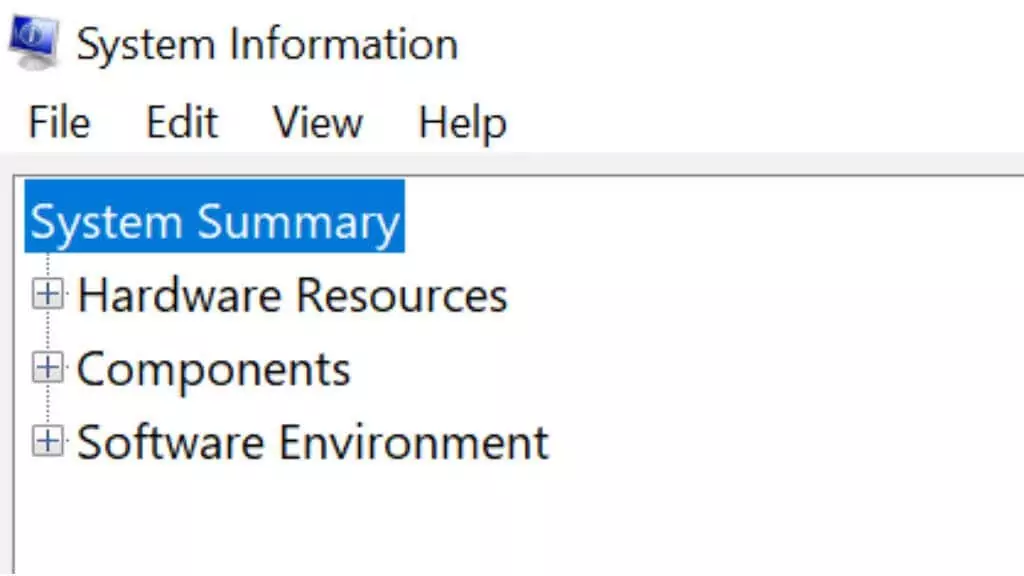Viewport: 1024px width, 576px height.
Task: Click blank space right of Hardware Resources
Action: point(764,295)
